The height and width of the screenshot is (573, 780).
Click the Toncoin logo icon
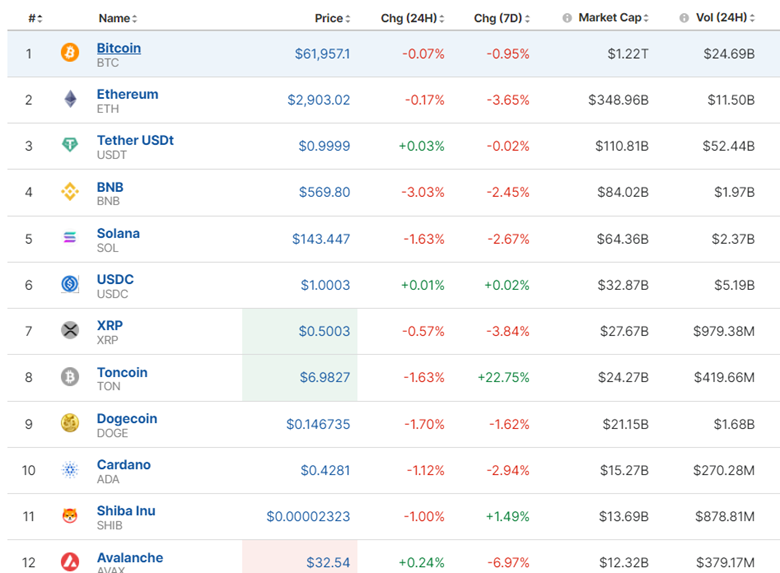(70, 377)
